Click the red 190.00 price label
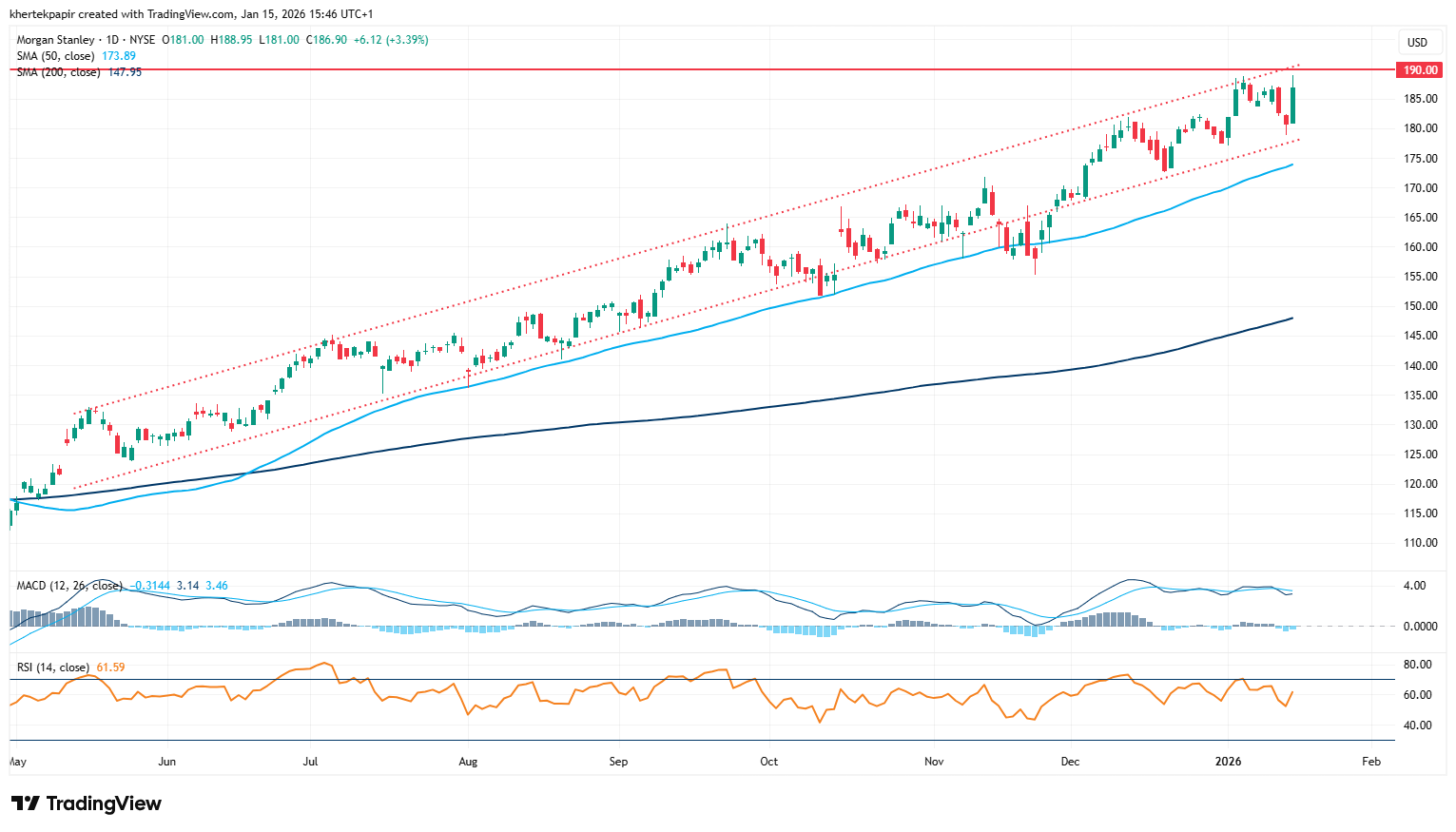Screen dimensions: 1456x832 pyautogui.click(x=1420, y=70)
